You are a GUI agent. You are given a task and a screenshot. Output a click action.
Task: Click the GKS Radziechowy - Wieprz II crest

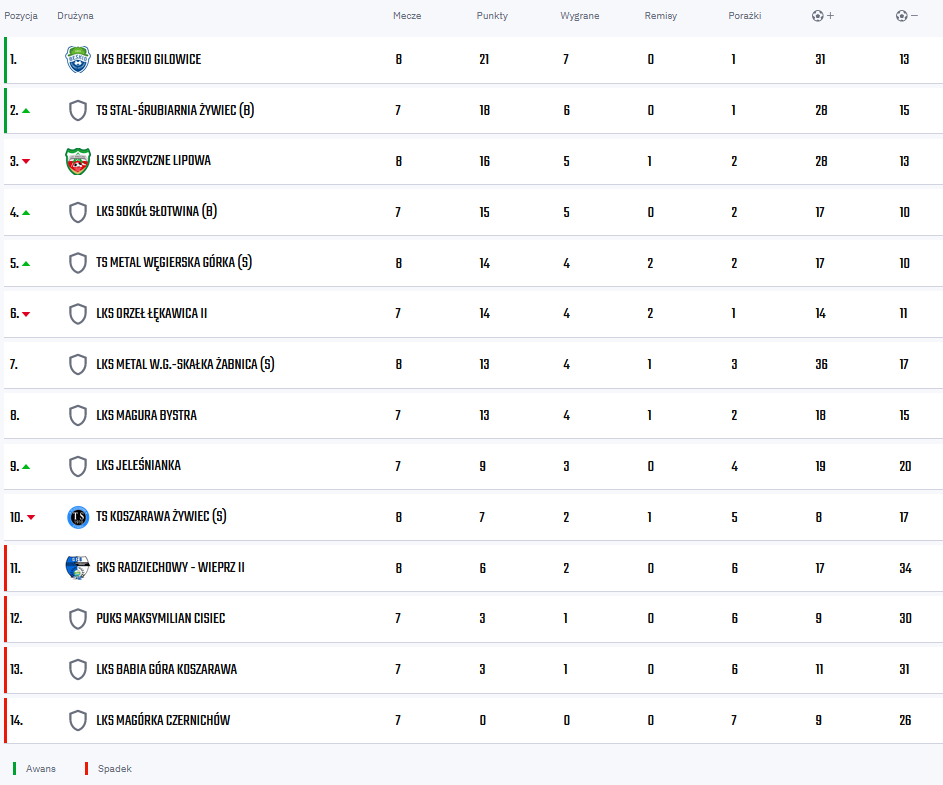click(x=78, y=568)
